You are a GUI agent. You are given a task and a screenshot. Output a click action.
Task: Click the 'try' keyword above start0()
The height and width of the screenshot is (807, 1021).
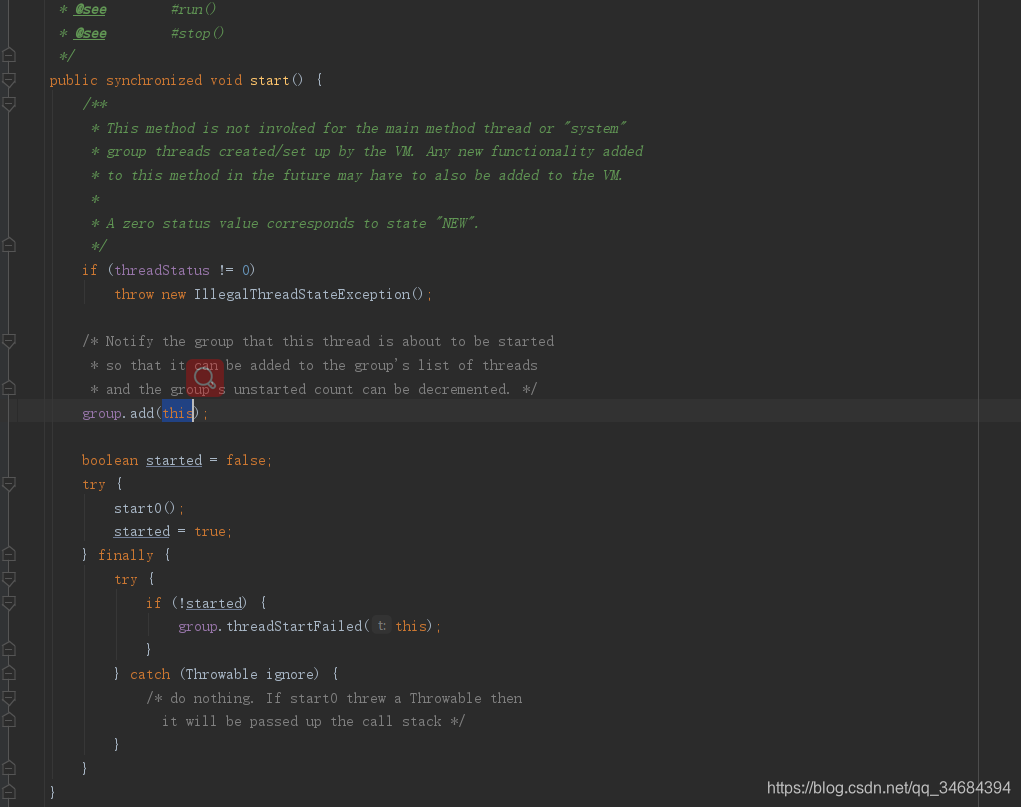pyautogui.click(x=94, y=485)
